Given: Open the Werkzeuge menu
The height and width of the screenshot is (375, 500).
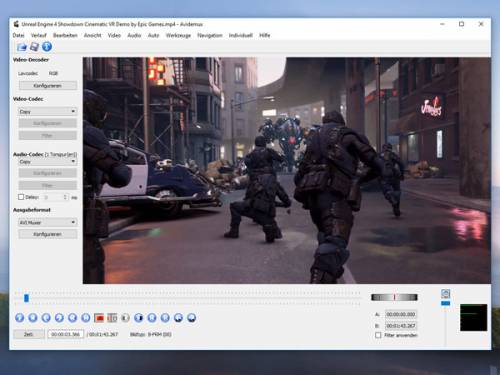Looking at the screenshot, I should point(178,35).
